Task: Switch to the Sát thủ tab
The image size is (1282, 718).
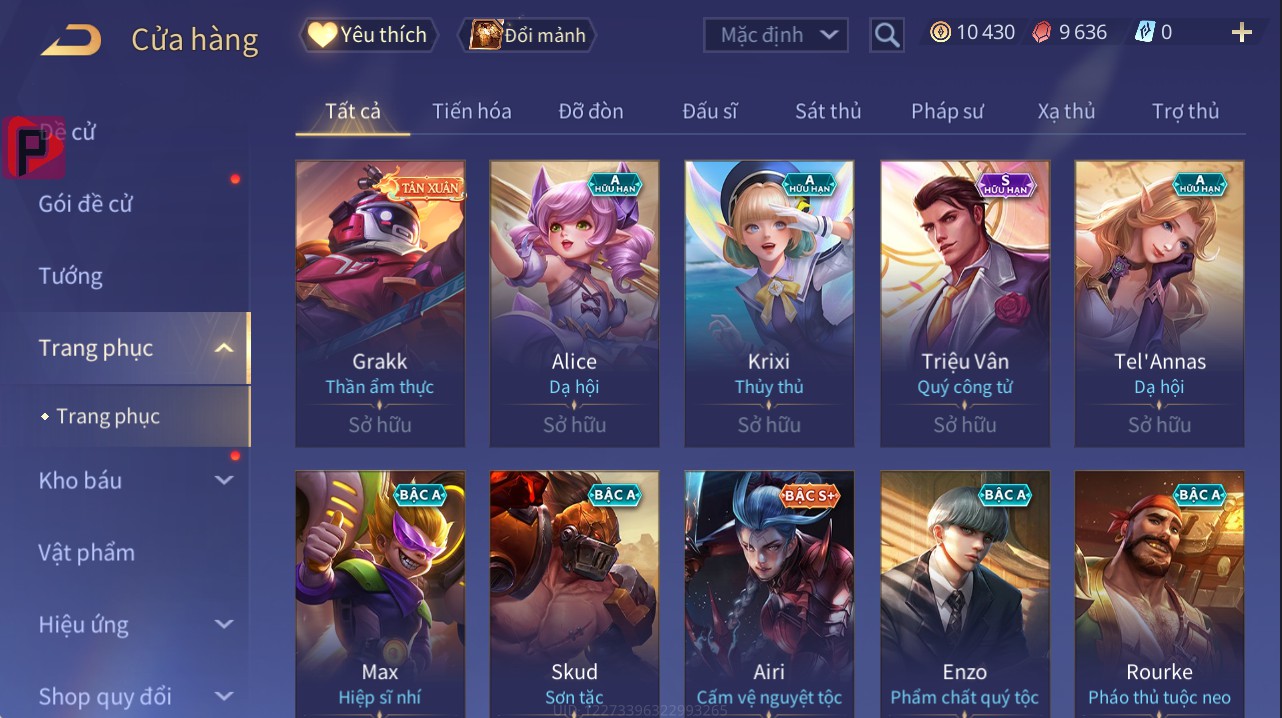Action: 828,111
